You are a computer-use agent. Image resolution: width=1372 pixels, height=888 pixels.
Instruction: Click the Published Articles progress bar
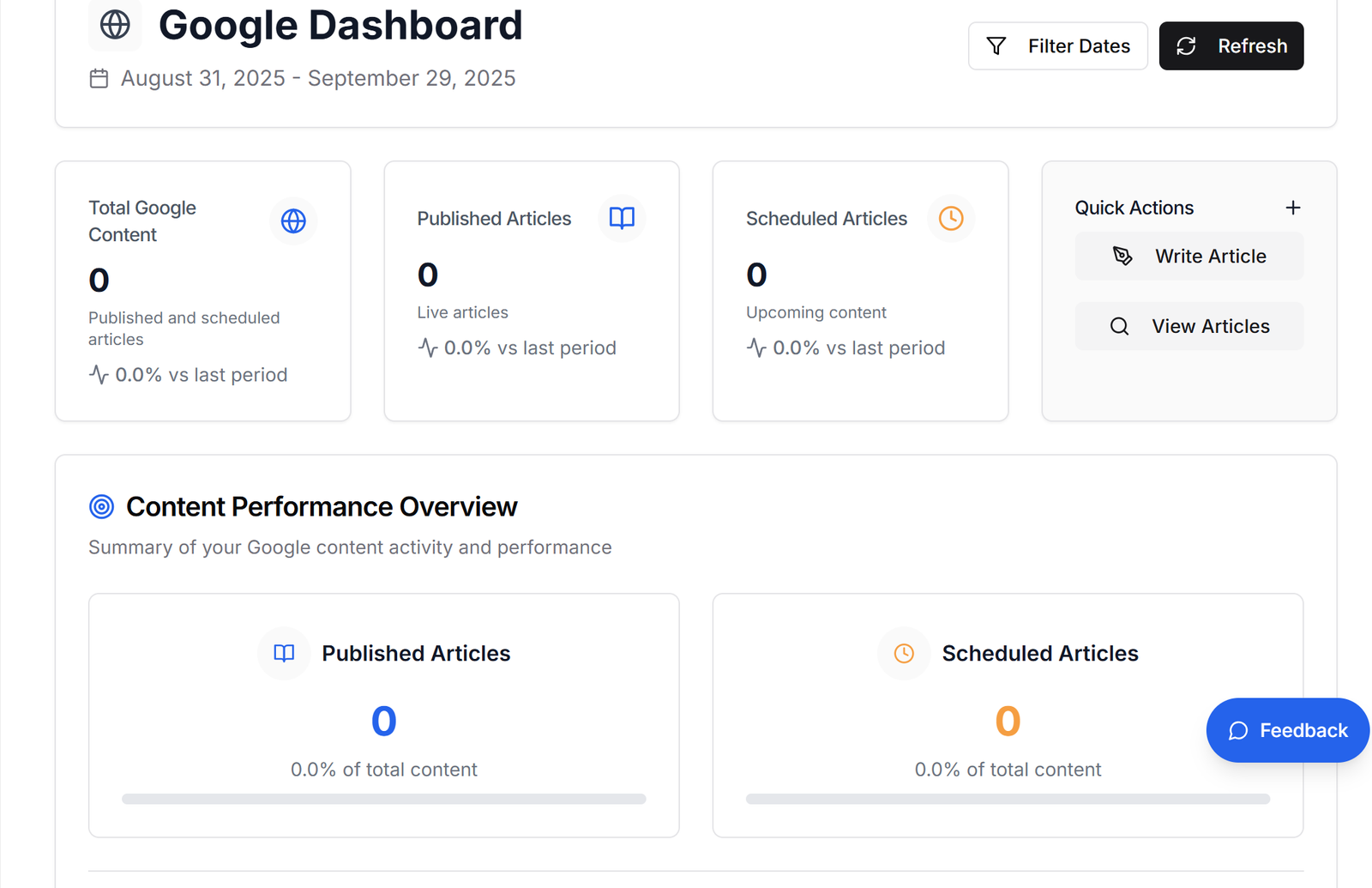[x=383, y=799]
